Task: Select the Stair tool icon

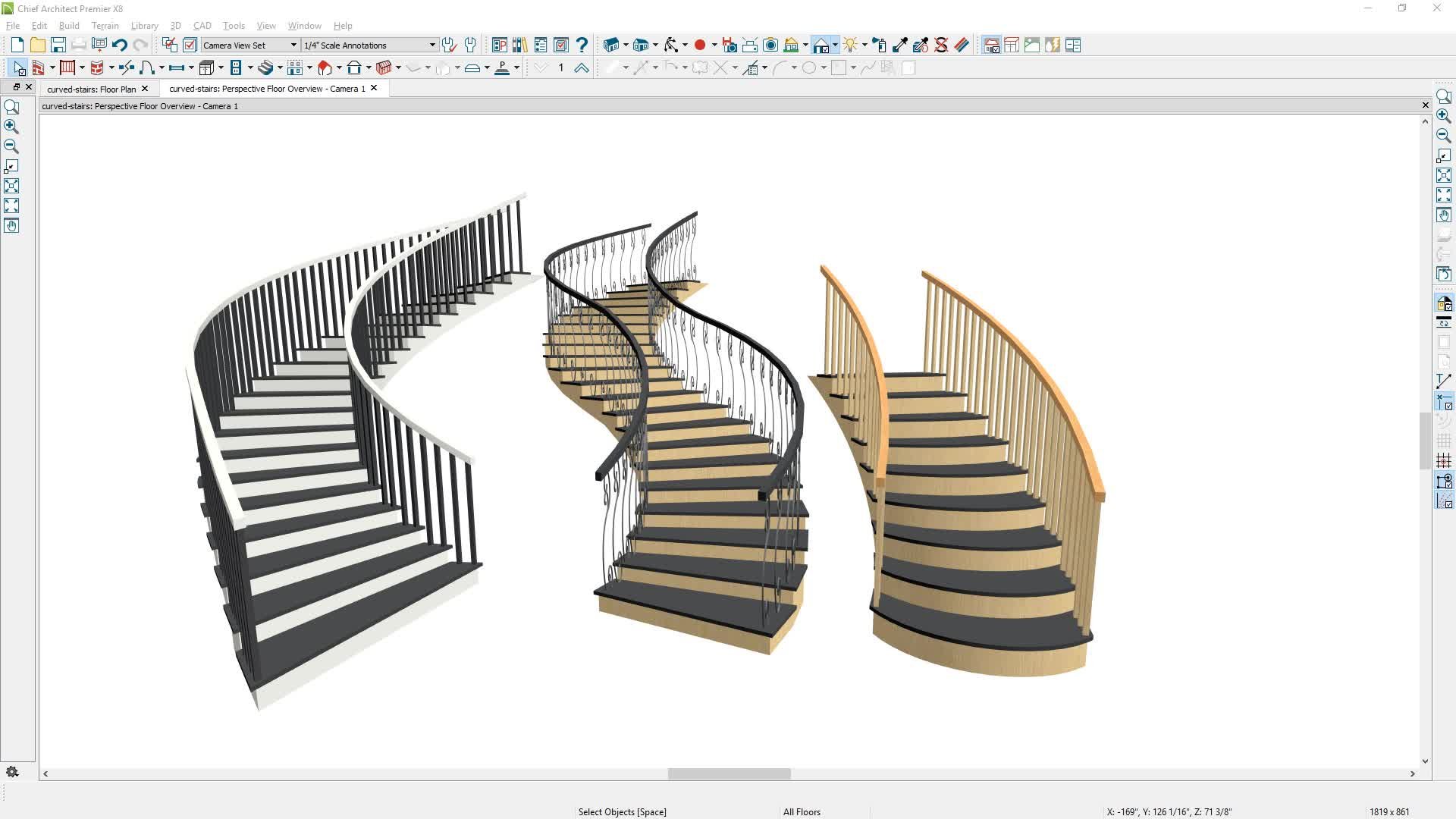Action: click(x=265, y=68)
